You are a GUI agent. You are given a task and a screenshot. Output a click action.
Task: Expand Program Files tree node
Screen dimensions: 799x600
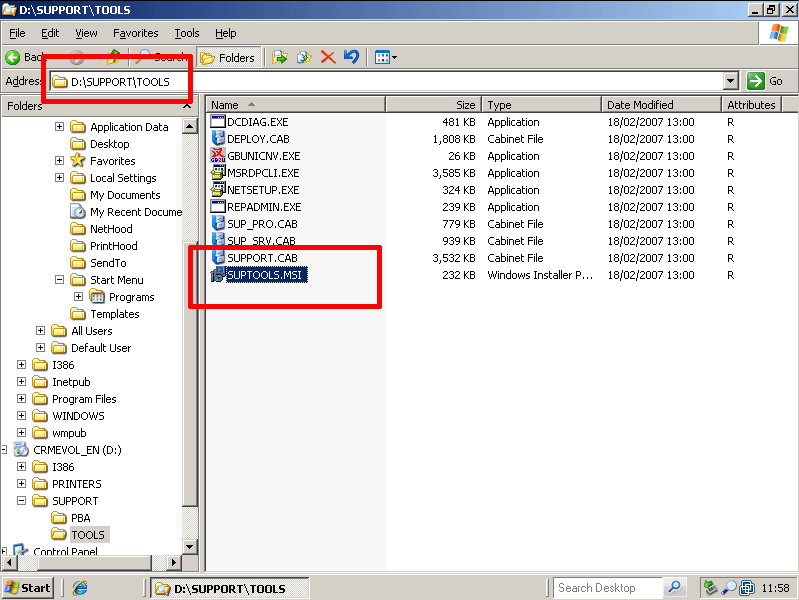[21, 398]
